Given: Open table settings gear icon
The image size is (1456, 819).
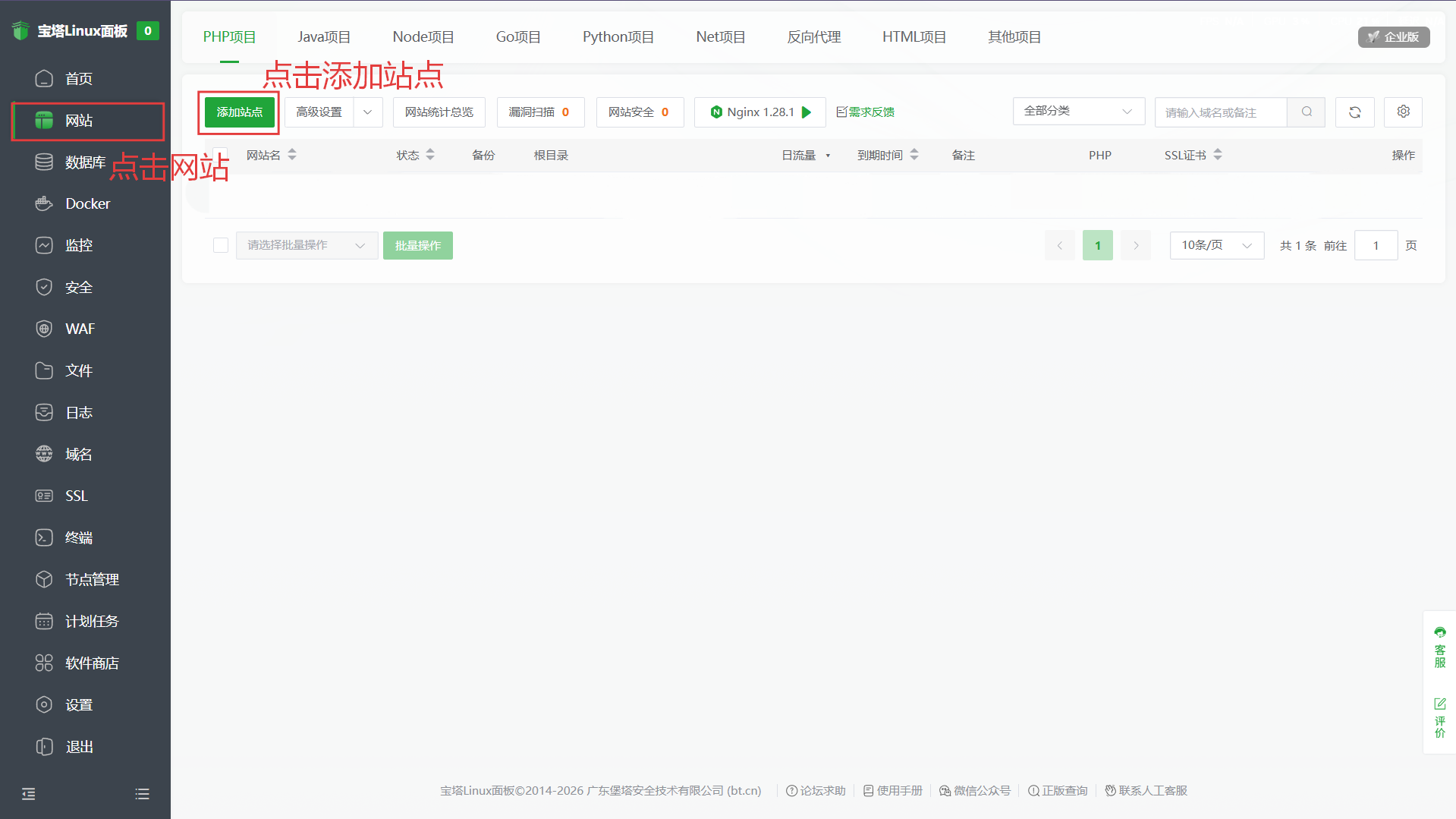Looking at the screenshot, I should tap(1403, 112).
